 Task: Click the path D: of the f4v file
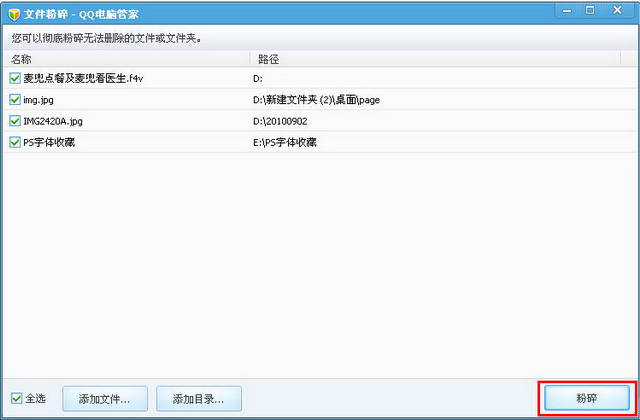(258, 78)
